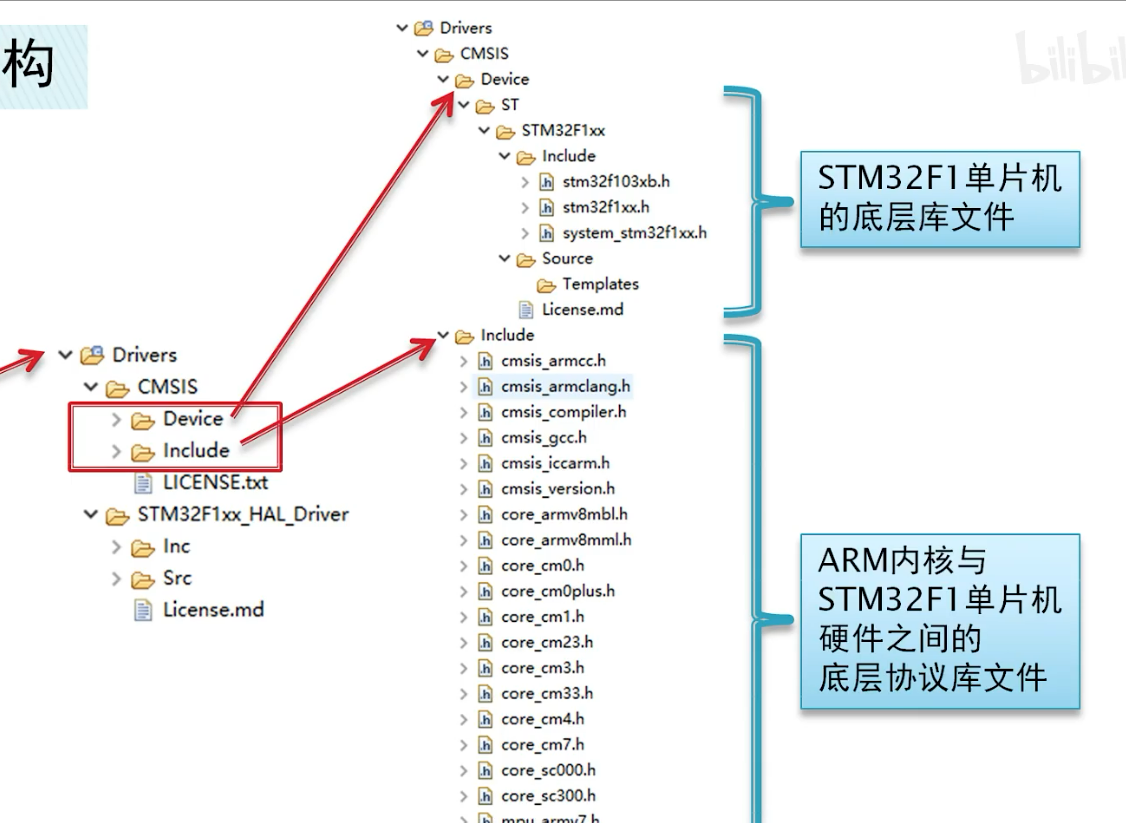Screen dimensions: 1126x823
Task: Collapse the STM32F1xx_HAL_Driver folder
Action: pos(90,515)
